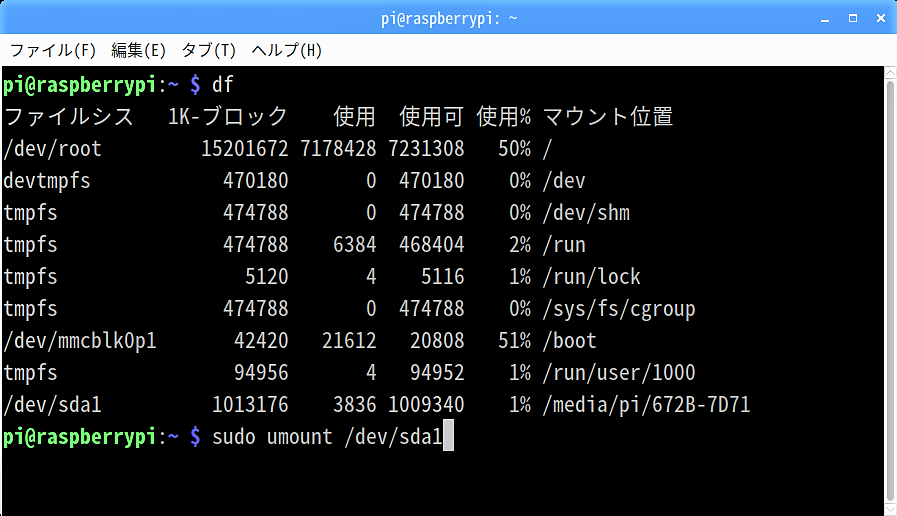Screen dimensions: 897x516
Task: Click the value 5116 available column
Action: click(x=443, y=277)
